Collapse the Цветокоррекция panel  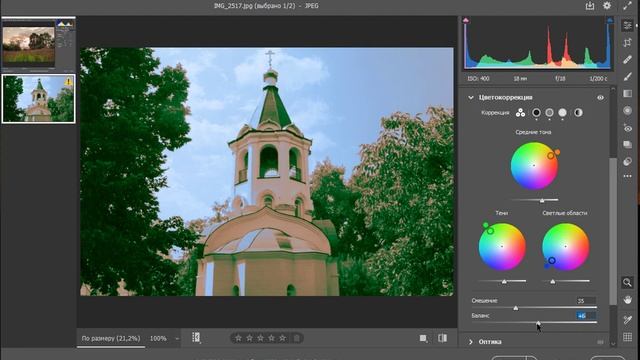pyautogui.click(x=471, y=98)
